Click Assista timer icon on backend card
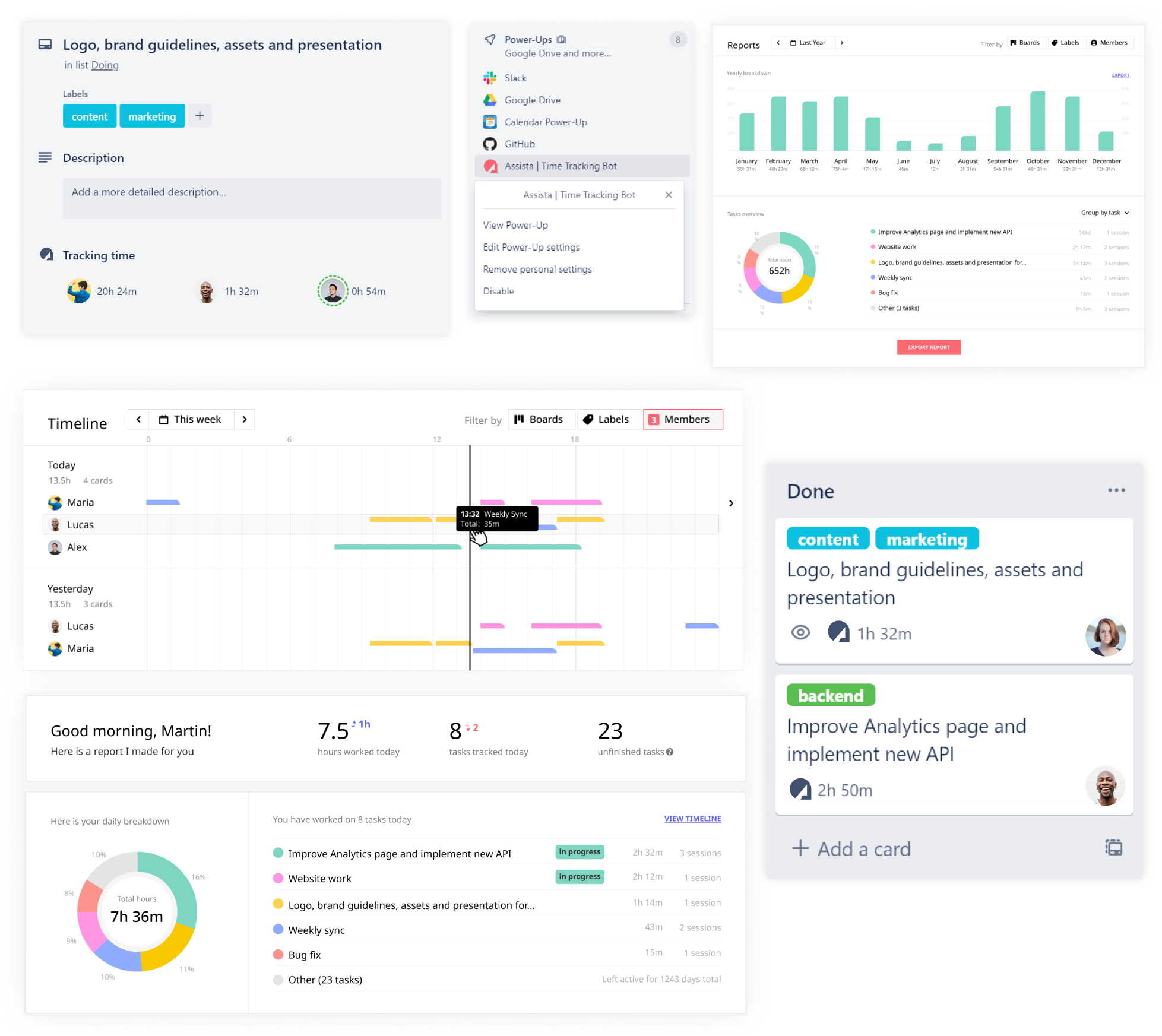1162x1036 pixels. pos(800,790)
